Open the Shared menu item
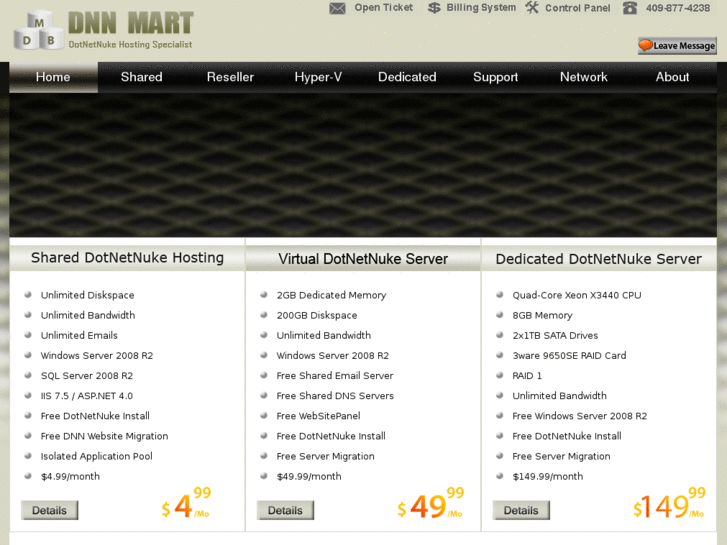 click(141, 77)
